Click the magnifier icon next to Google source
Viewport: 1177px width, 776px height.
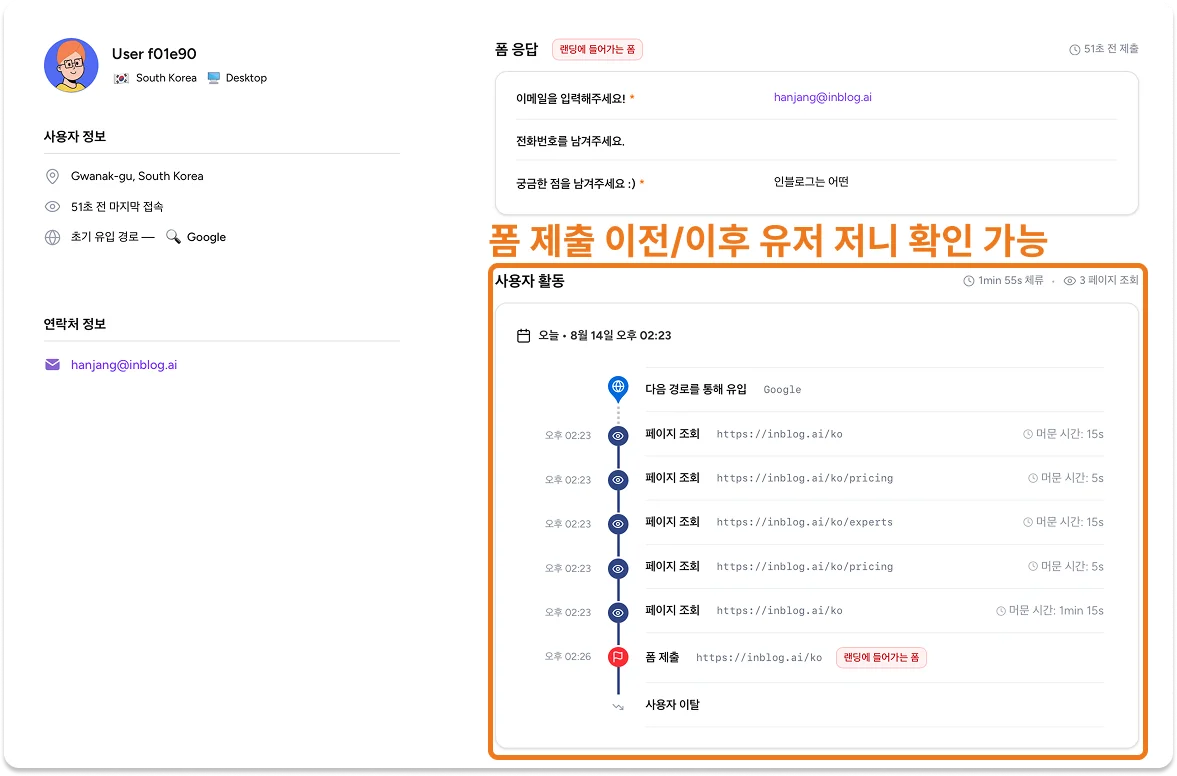tap(173, 236)
